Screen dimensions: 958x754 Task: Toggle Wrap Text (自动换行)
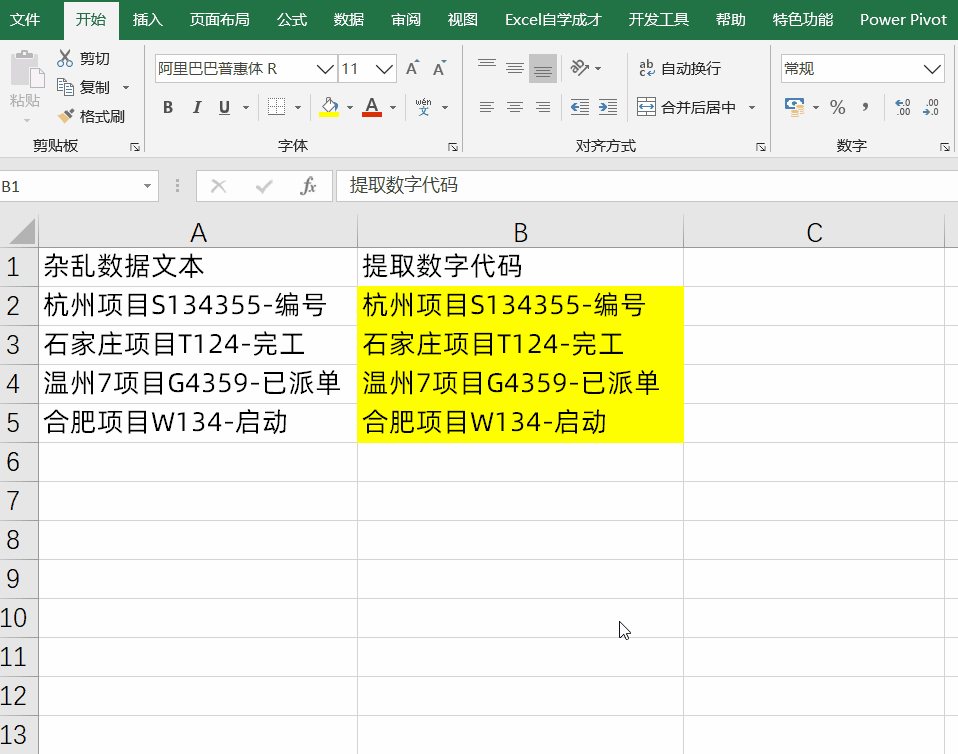pos(679,68)
